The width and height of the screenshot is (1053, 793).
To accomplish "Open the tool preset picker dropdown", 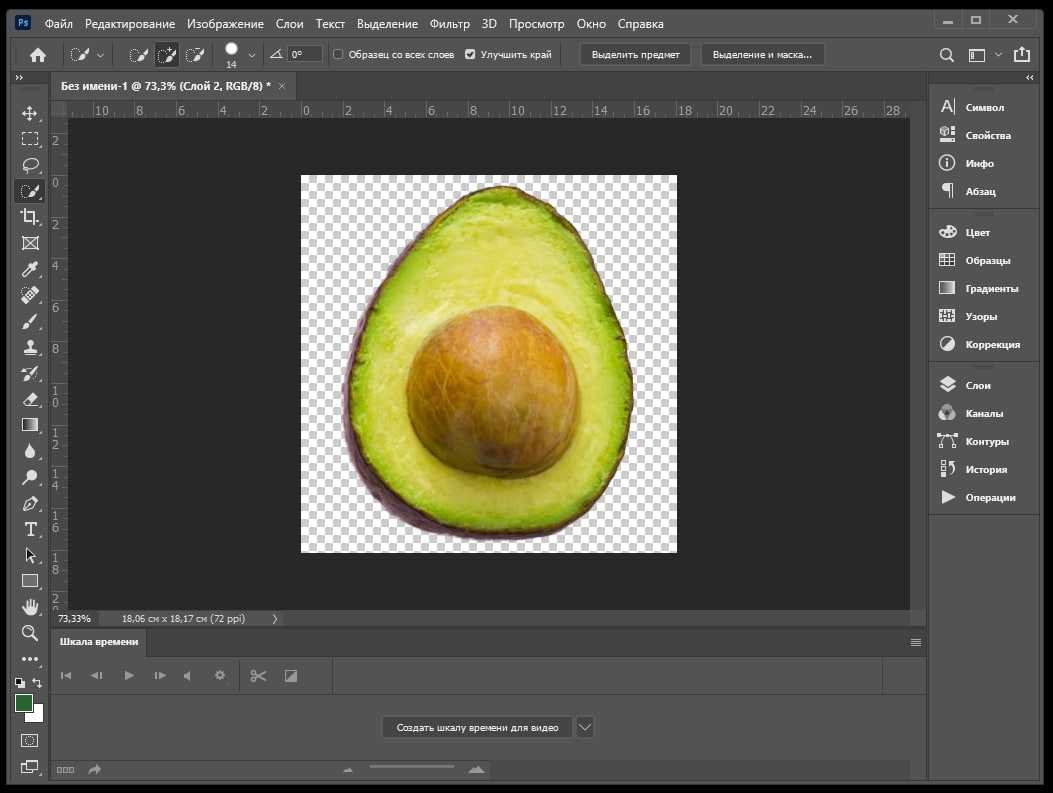I will point(100,55).
